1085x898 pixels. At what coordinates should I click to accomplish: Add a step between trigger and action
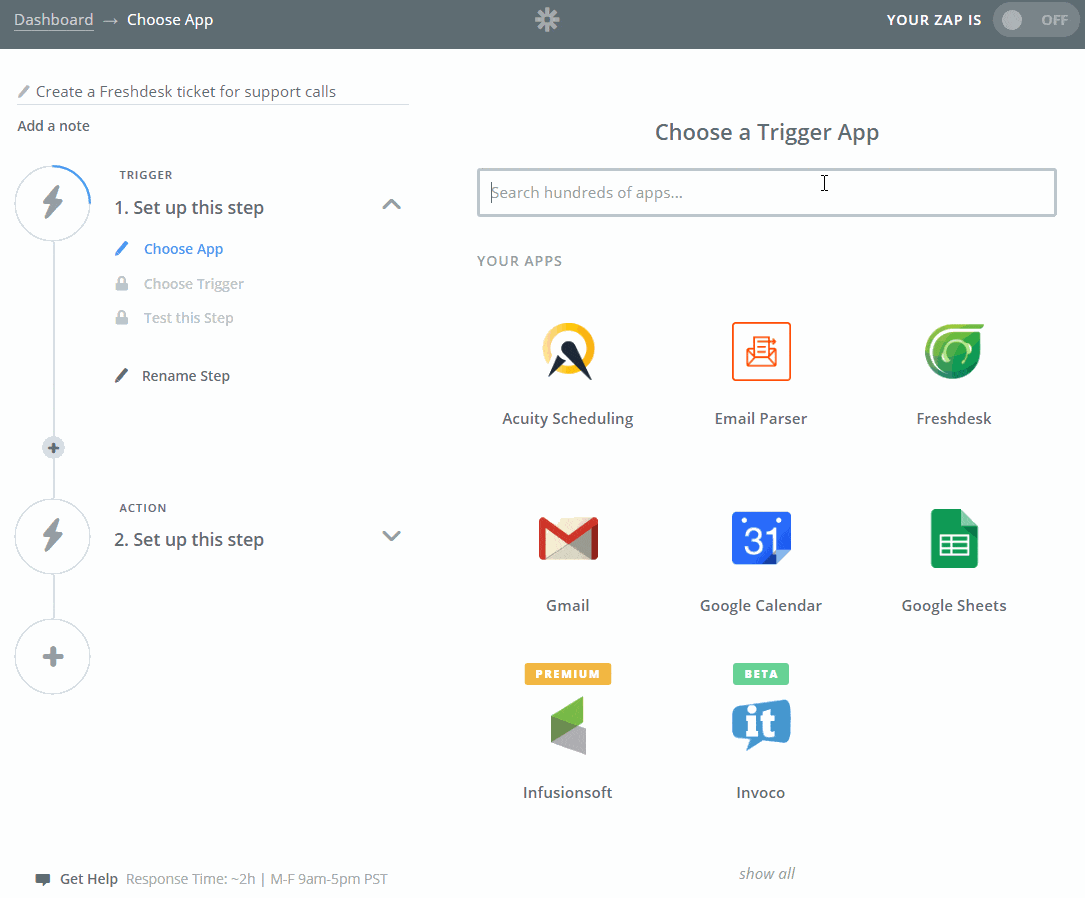coord(53,448)
